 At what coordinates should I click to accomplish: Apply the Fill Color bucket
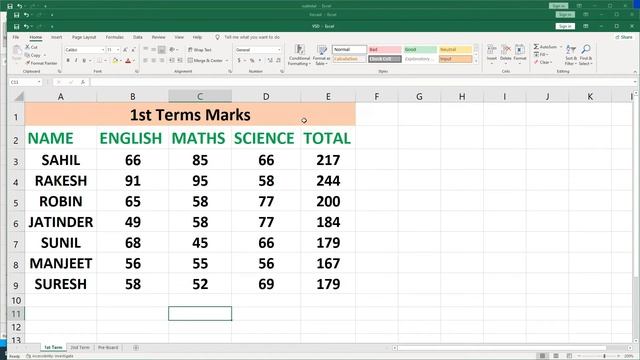coord(115,60)
